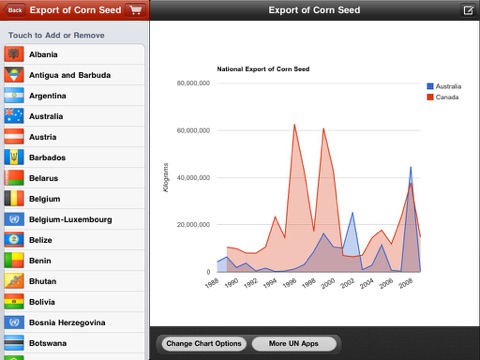Click the 80,000,000 axis value
The image size is (480, 360).
[193, 83]
